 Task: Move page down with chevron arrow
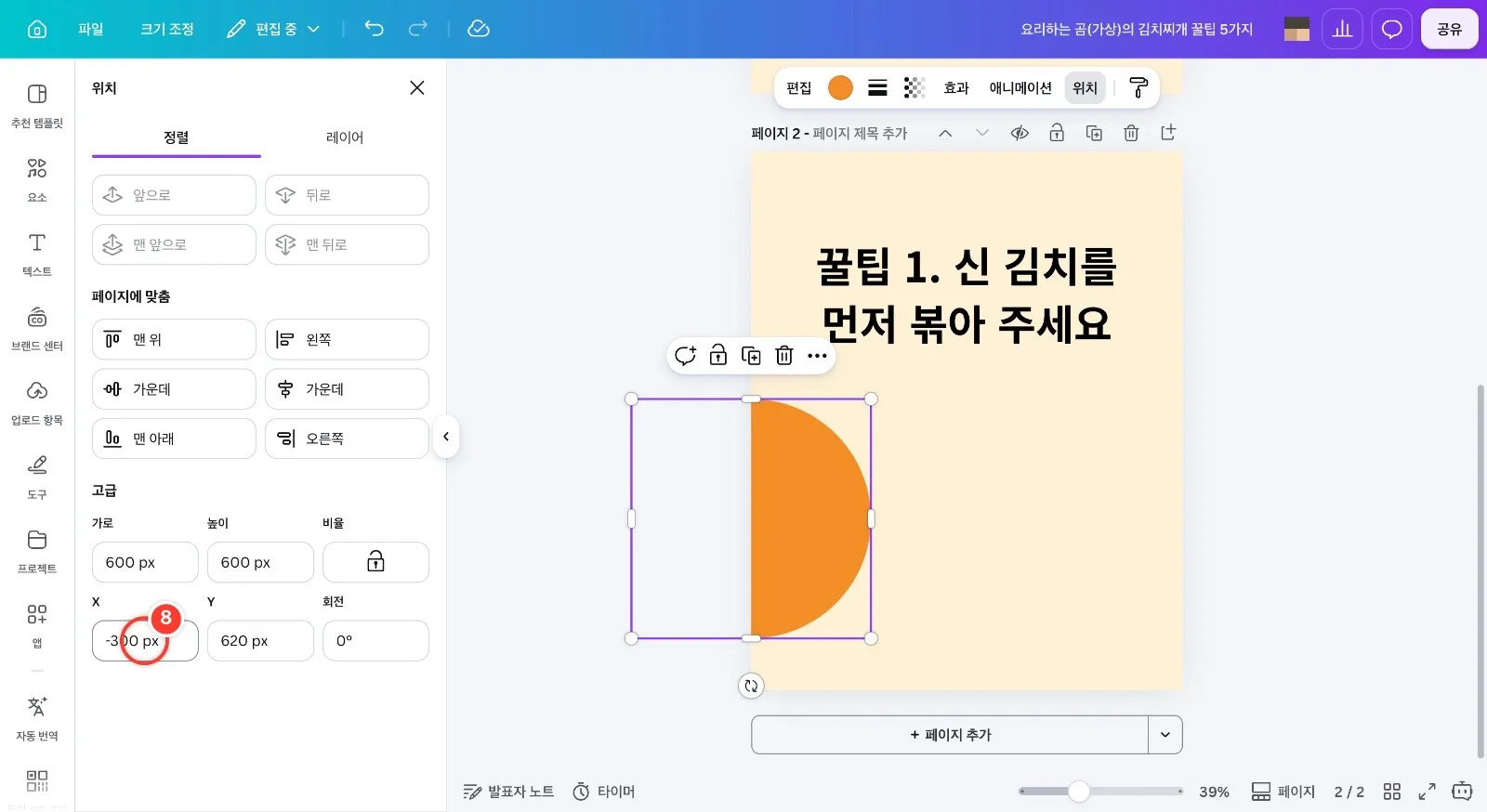982,133
